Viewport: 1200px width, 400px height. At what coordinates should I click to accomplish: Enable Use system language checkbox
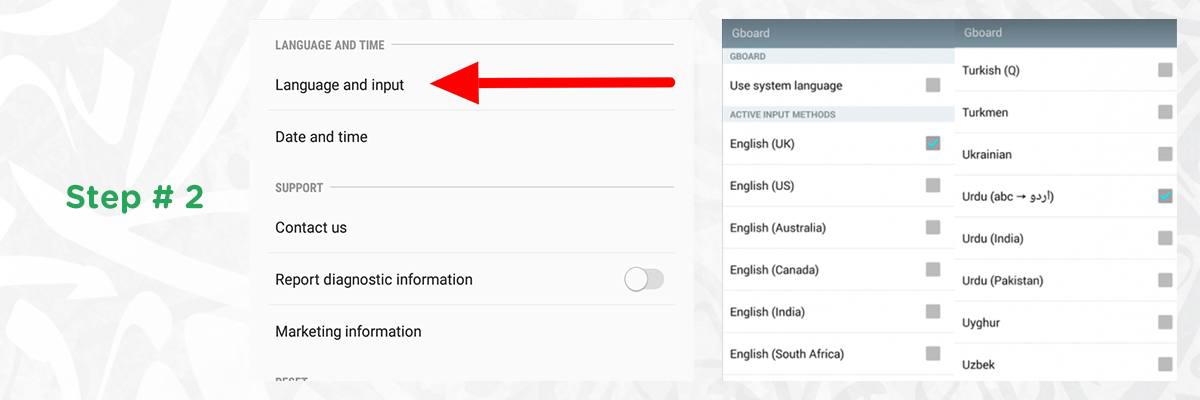(x=933, y=86)
